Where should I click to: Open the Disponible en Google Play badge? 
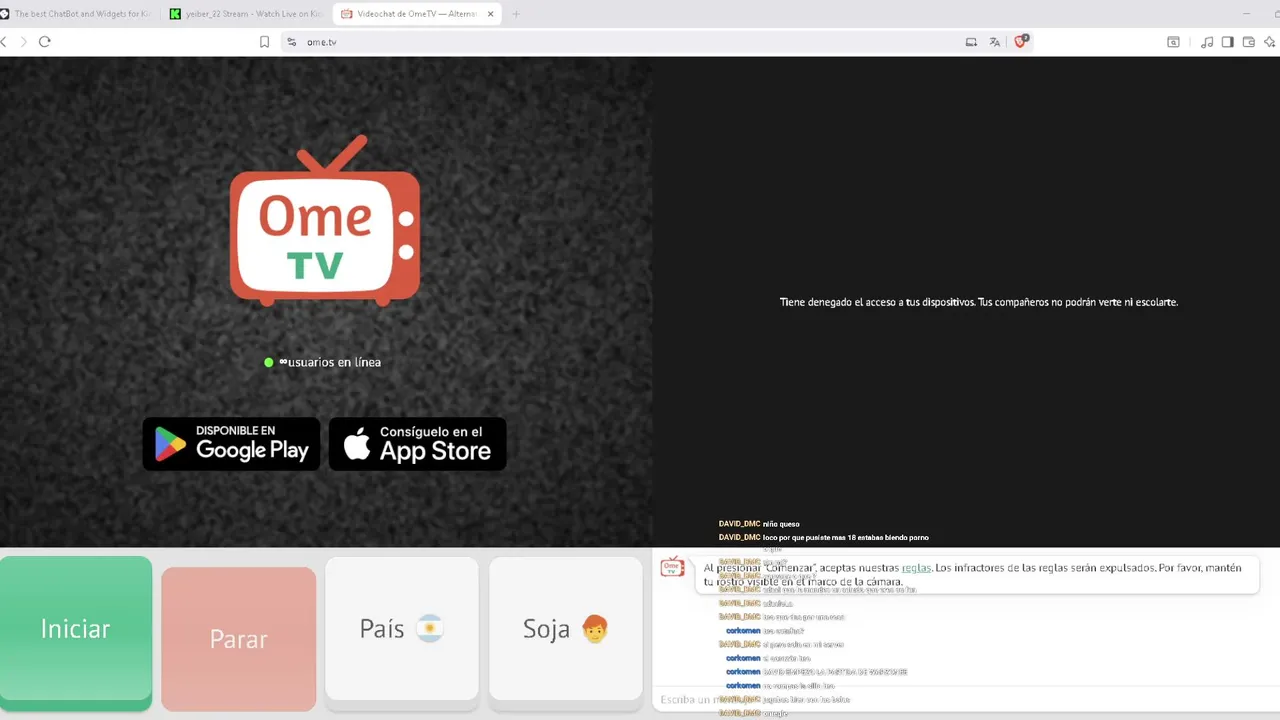(231, 444)
